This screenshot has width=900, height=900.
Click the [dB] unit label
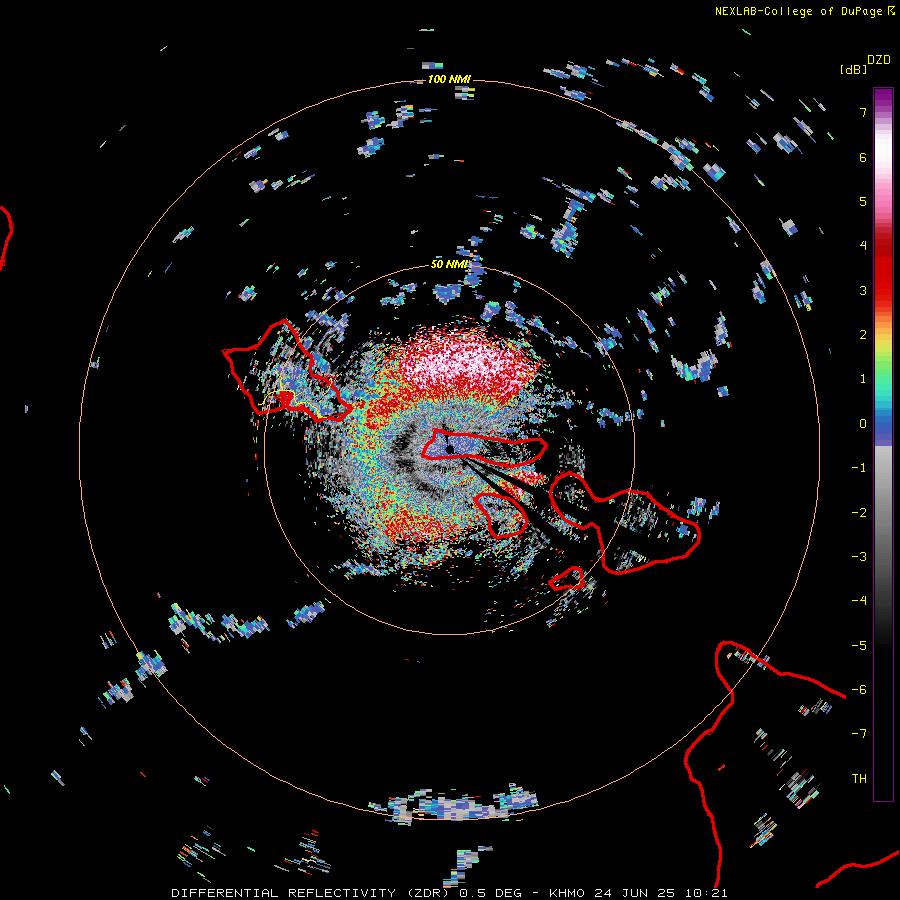pyautogui.click(x=853, y=69)
